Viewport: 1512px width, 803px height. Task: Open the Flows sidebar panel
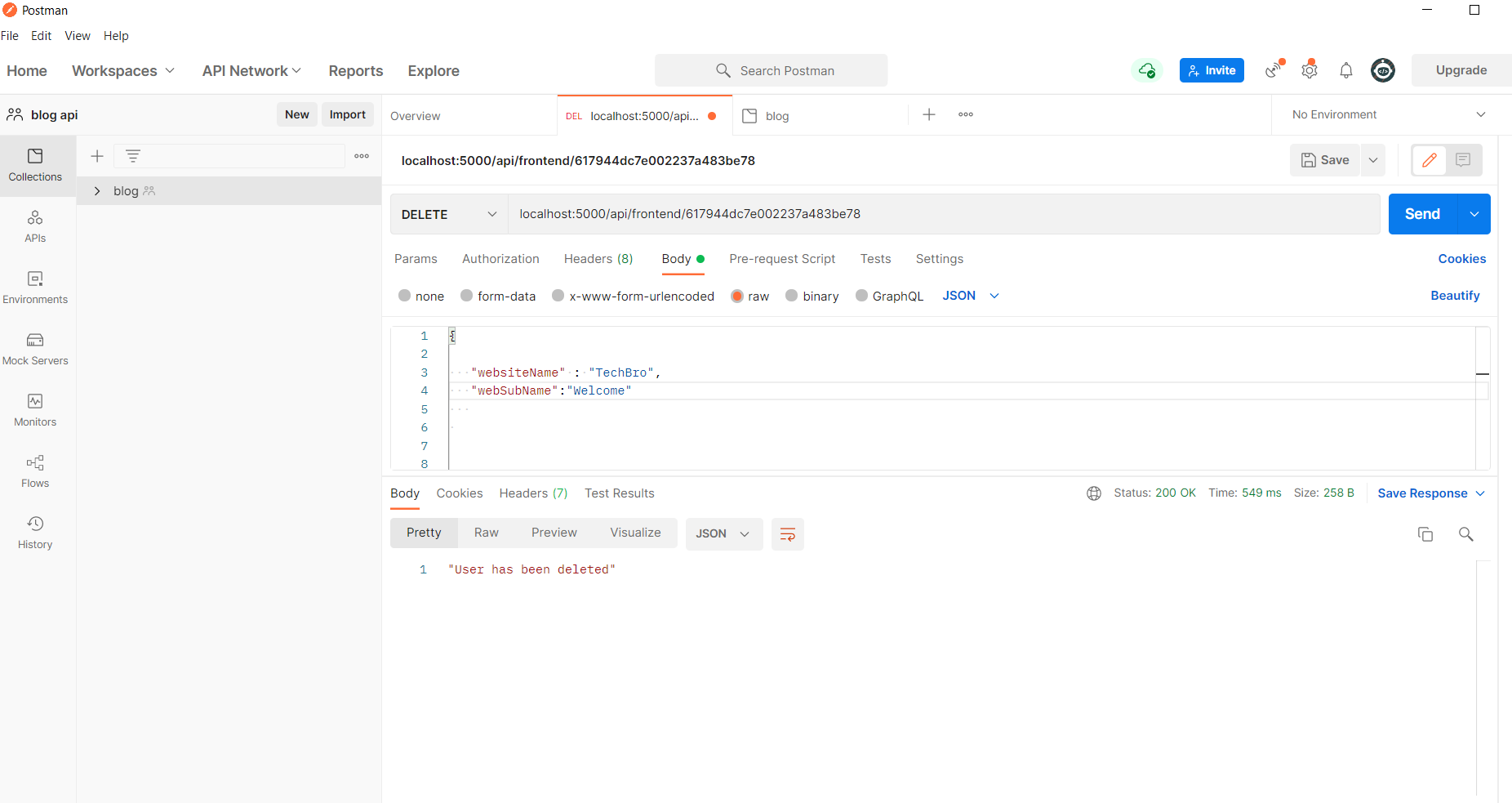pos(35,471)
